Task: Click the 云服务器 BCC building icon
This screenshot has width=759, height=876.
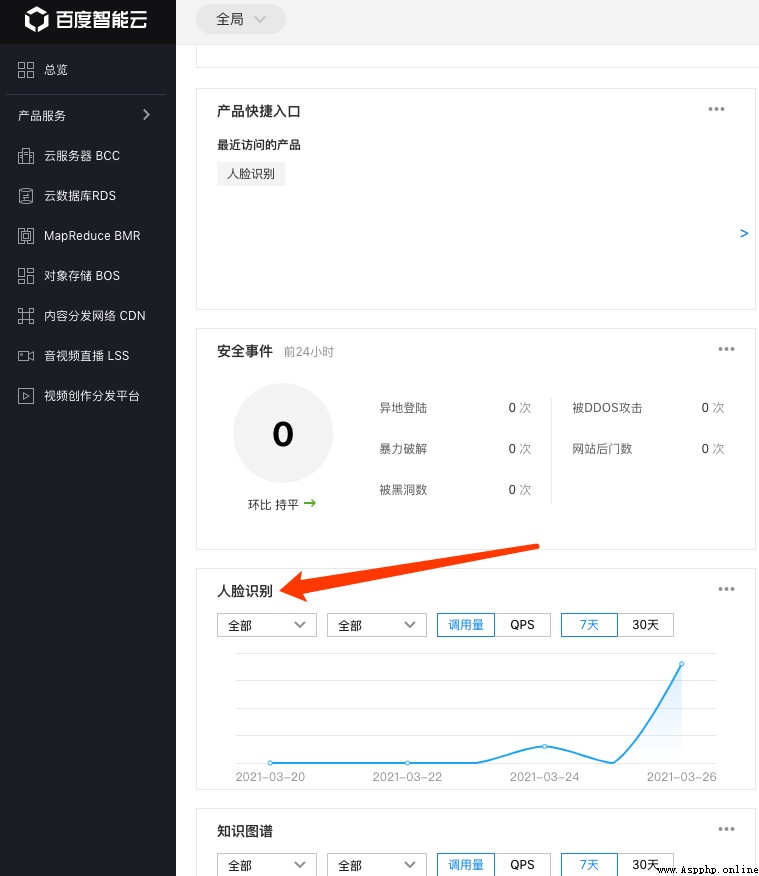Action: point(26,156)
